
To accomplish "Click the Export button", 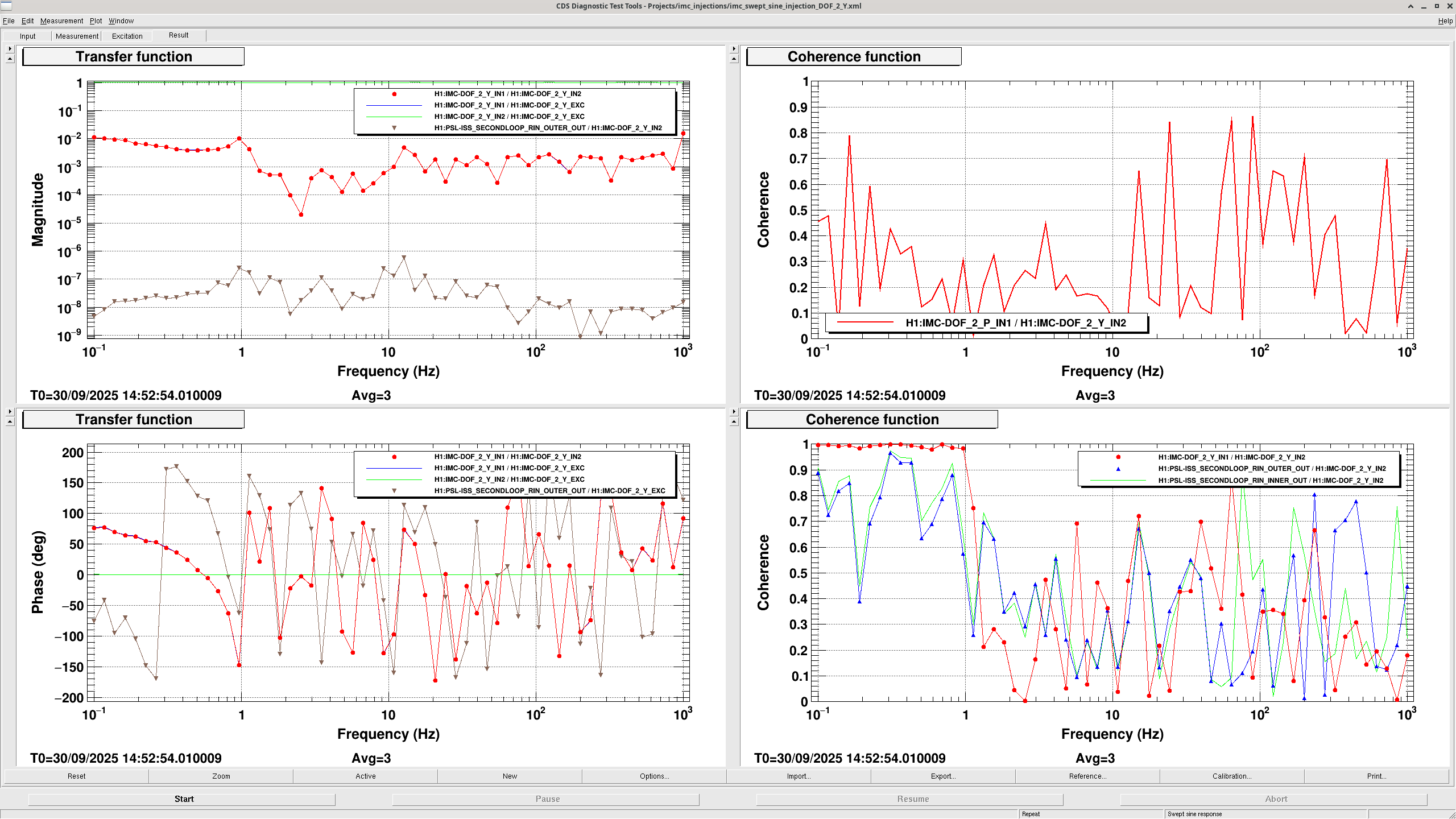I will coord(943,776).
